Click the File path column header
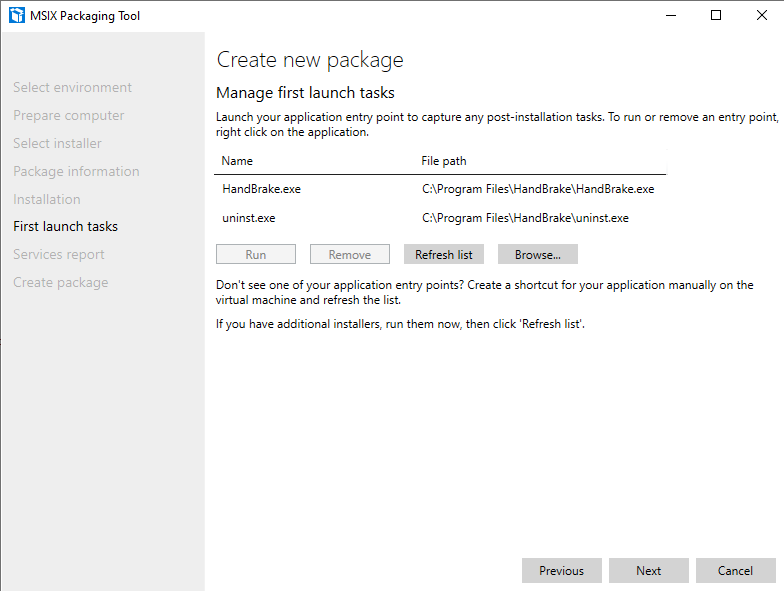The width and height of the screenshot is (784, 591). pyautogui.click(x=443, y=161)
